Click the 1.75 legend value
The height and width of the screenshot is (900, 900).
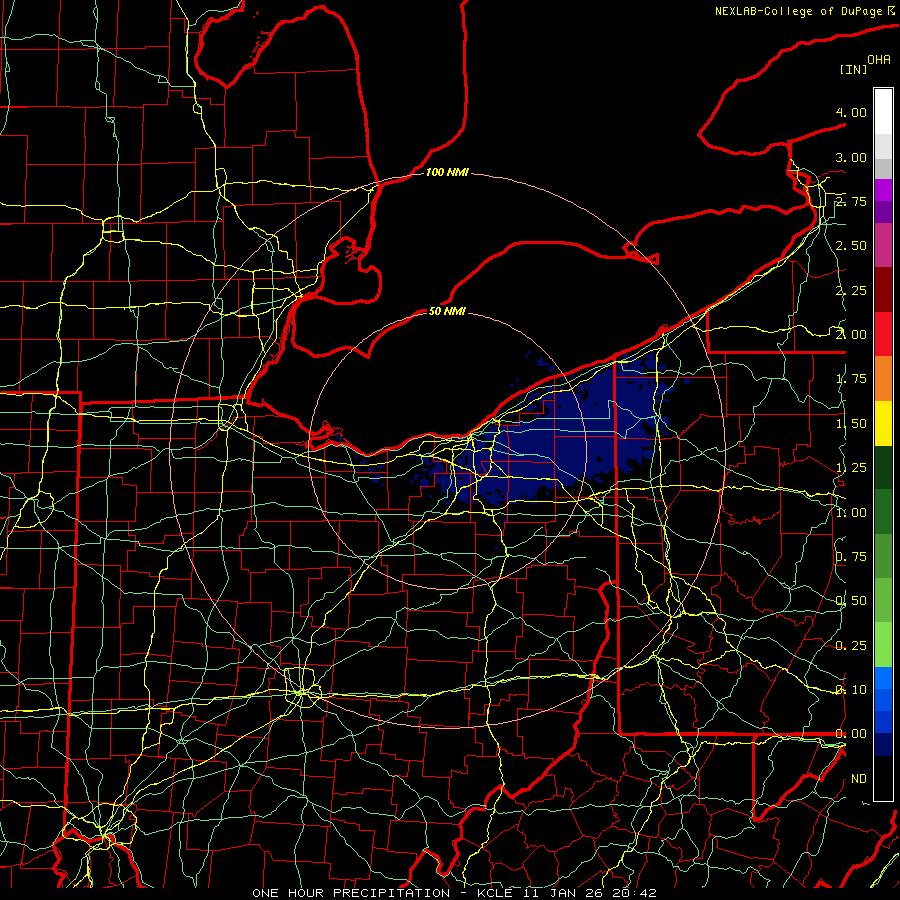tap(851, 379)
